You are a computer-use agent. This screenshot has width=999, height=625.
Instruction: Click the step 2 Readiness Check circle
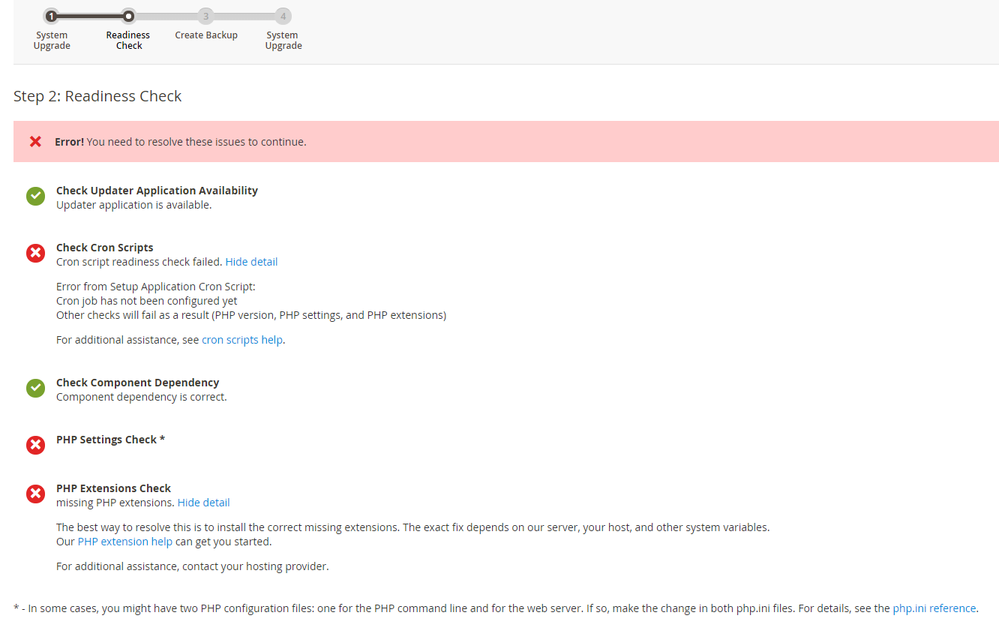coord(128,16)
